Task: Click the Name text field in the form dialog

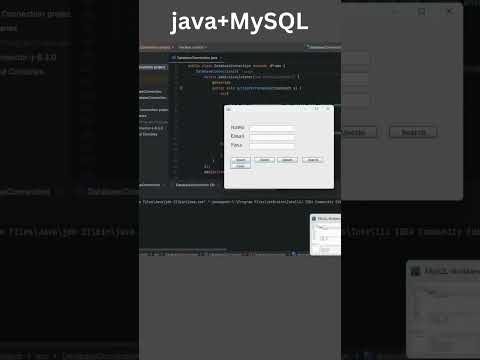Action: click(272, 128)
